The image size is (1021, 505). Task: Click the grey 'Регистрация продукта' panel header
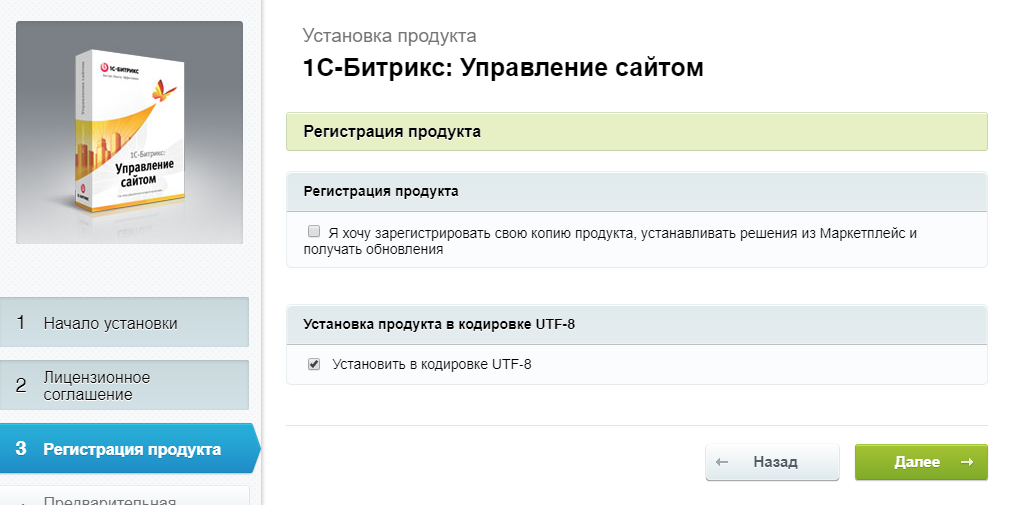click(x=637, y=191)
